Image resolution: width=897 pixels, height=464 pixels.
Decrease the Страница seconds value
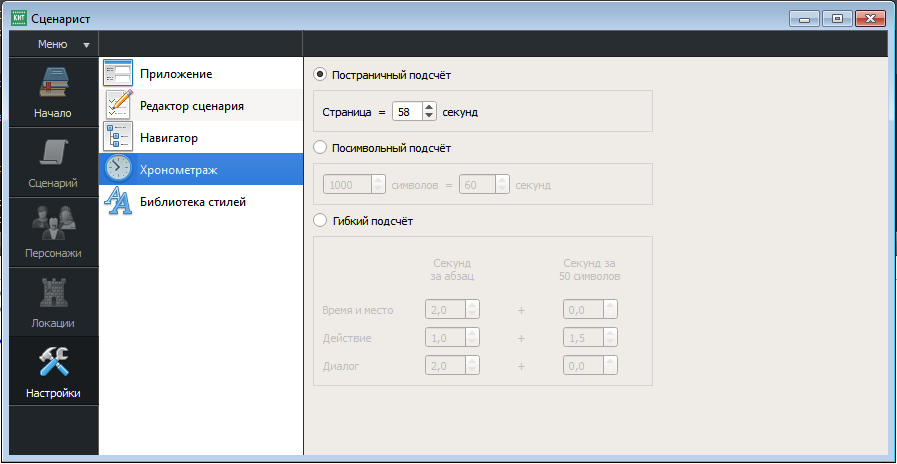pyautogui.click(x=430, y=115)
